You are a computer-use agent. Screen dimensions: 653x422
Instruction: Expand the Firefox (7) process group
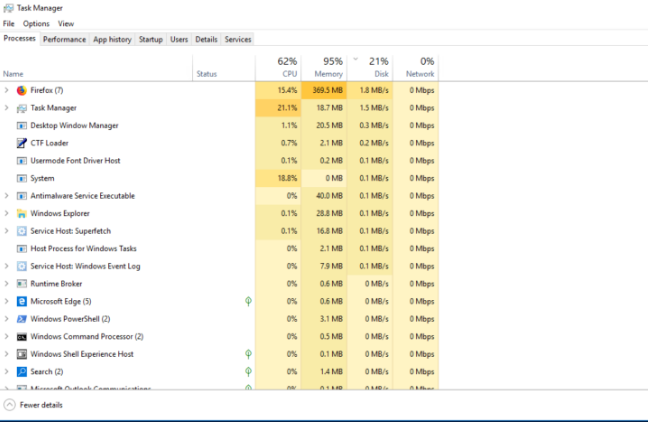click(x=6, y=90)
